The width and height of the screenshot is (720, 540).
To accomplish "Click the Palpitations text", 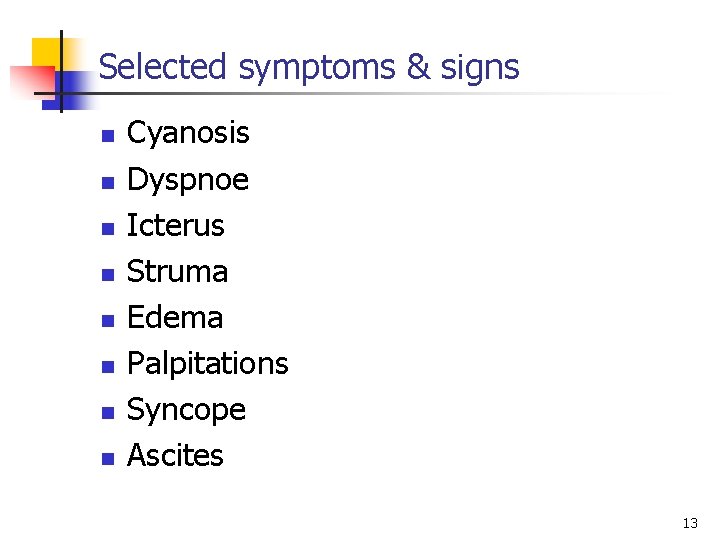I will [208, 364].
